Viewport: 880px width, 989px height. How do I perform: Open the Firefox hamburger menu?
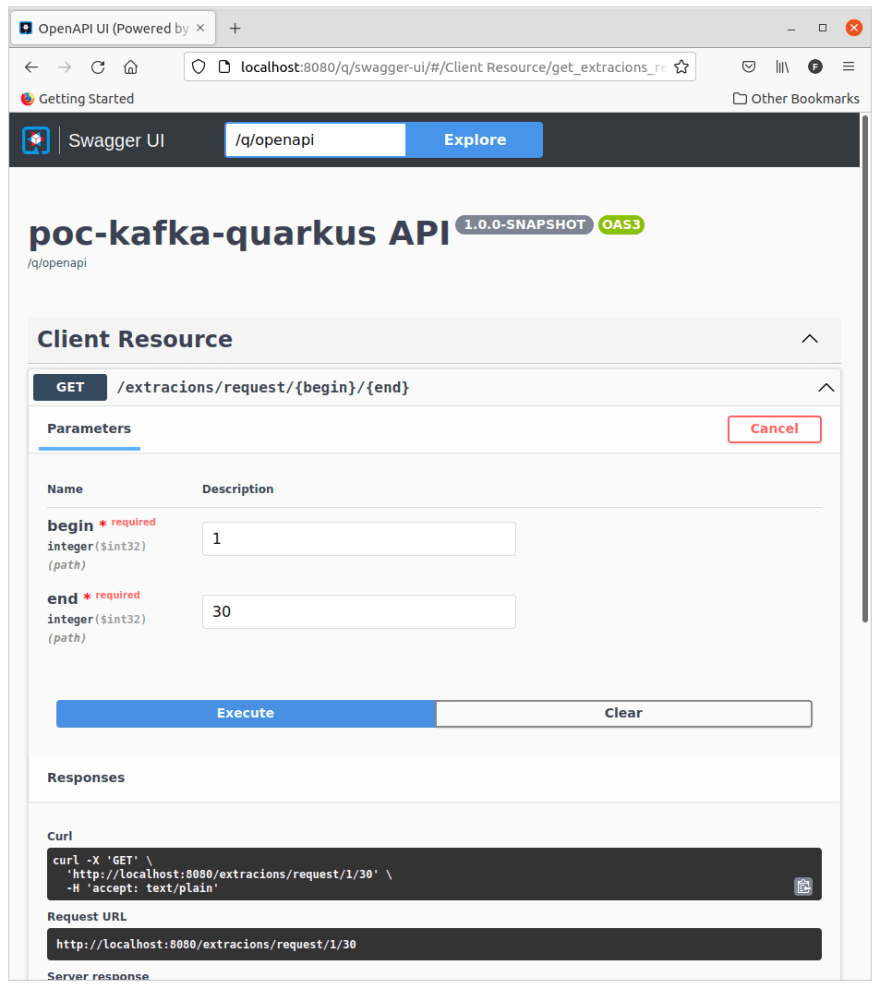coord(848,67)
